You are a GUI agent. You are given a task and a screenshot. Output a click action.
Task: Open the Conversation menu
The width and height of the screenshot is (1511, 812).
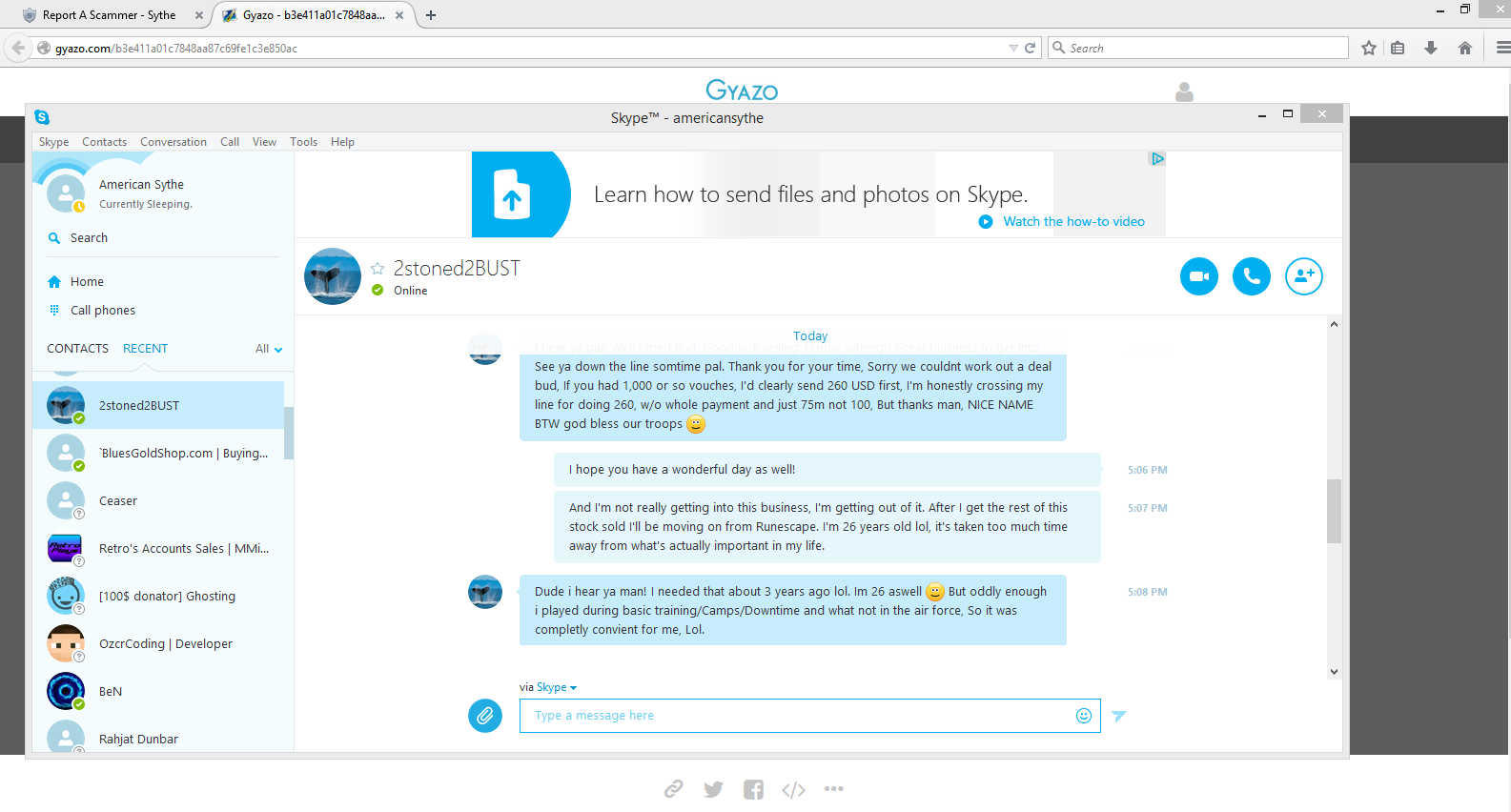(x=174, y=142)
